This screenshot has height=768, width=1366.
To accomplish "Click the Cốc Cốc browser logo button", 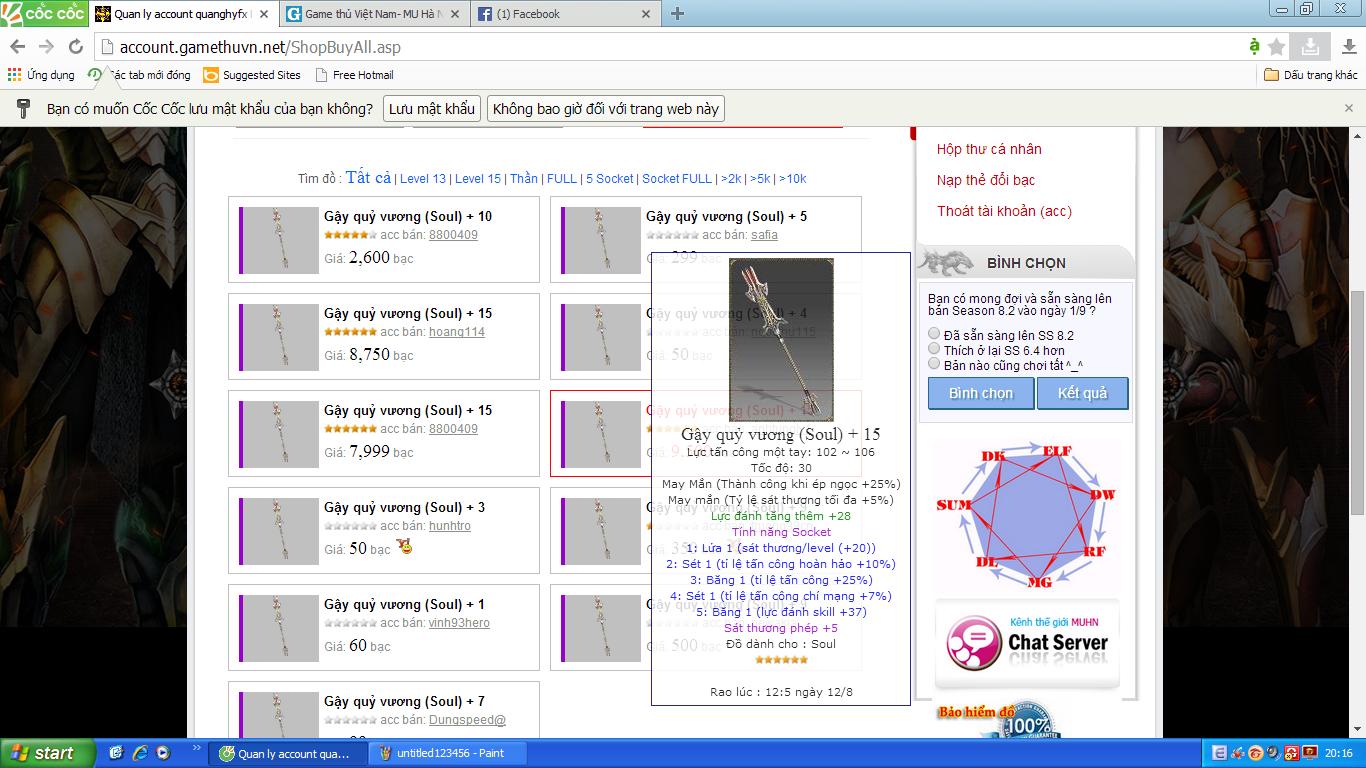I will click(44, 13).
